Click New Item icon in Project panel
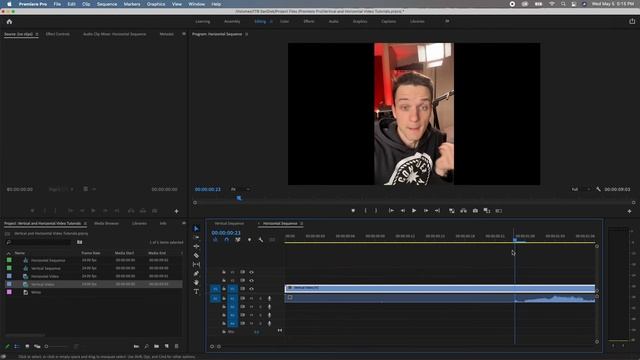Screen dimensions: 640x360 click(167, 346)
